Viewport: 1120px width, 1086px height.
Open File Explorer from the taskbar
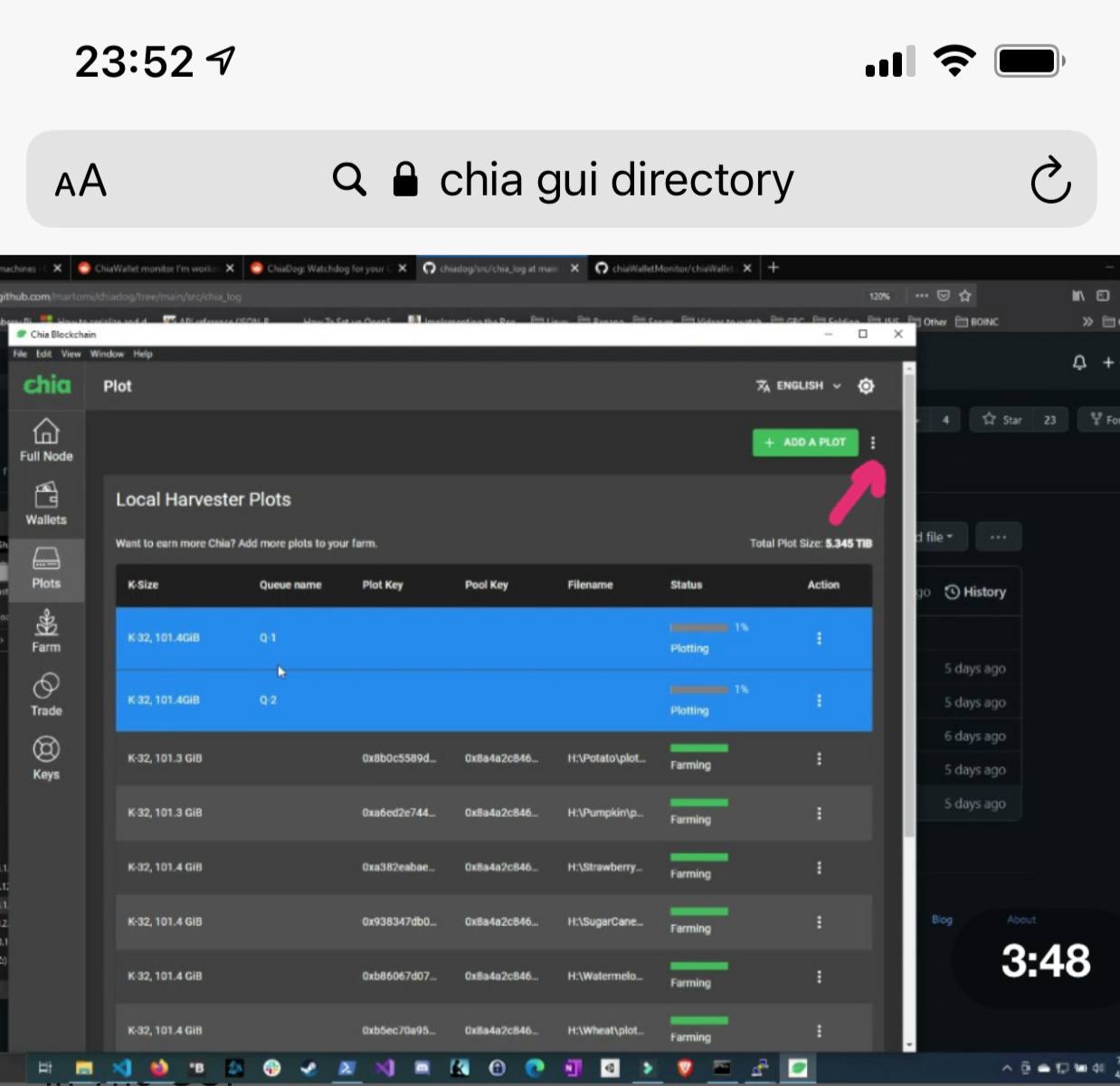pos(84,1068)
